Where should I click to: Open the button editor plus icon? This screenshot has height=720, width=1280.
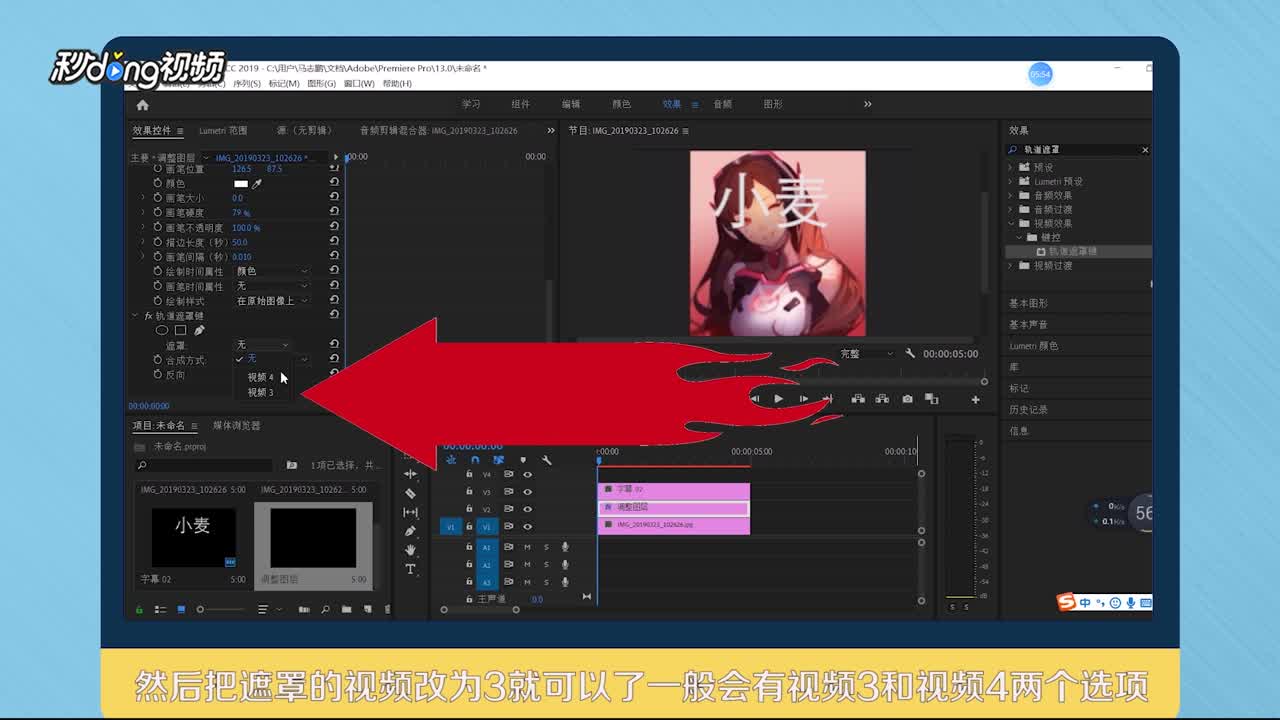click(x=975, y=400)
